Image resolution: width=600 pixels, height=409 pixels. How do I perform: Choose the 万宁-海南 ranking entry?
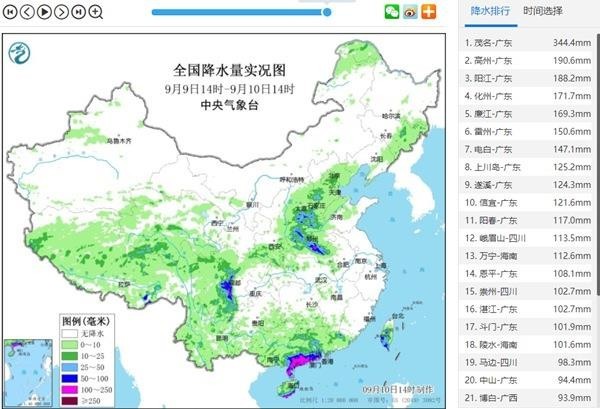[x=528, y=254]
